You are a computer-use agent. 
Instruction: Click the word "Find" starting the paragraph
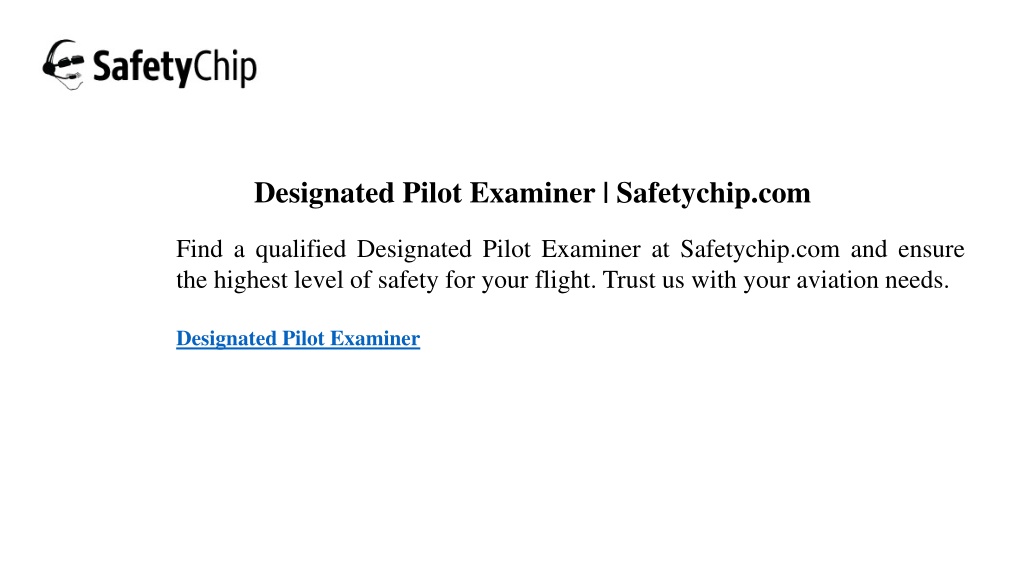[199, 249]
